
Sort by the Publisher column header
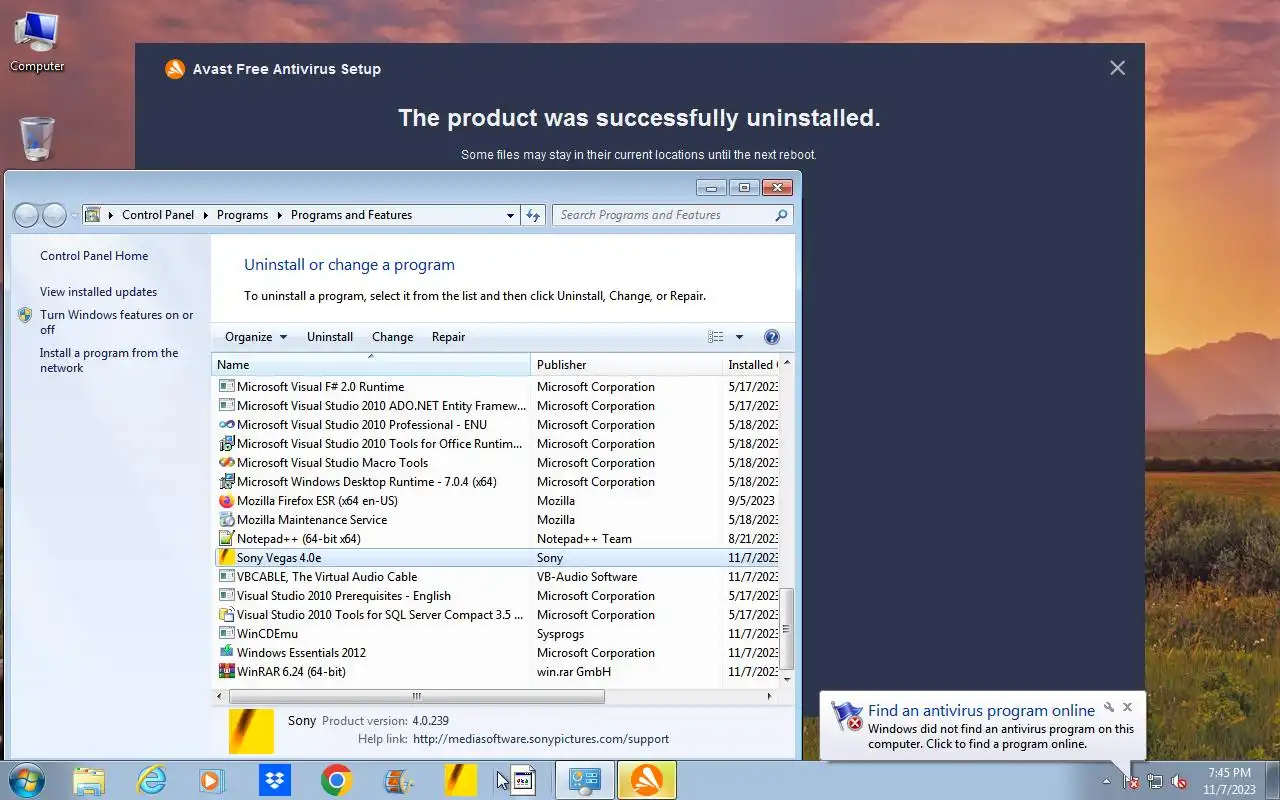pyautogui.click(x=626, y=365)
